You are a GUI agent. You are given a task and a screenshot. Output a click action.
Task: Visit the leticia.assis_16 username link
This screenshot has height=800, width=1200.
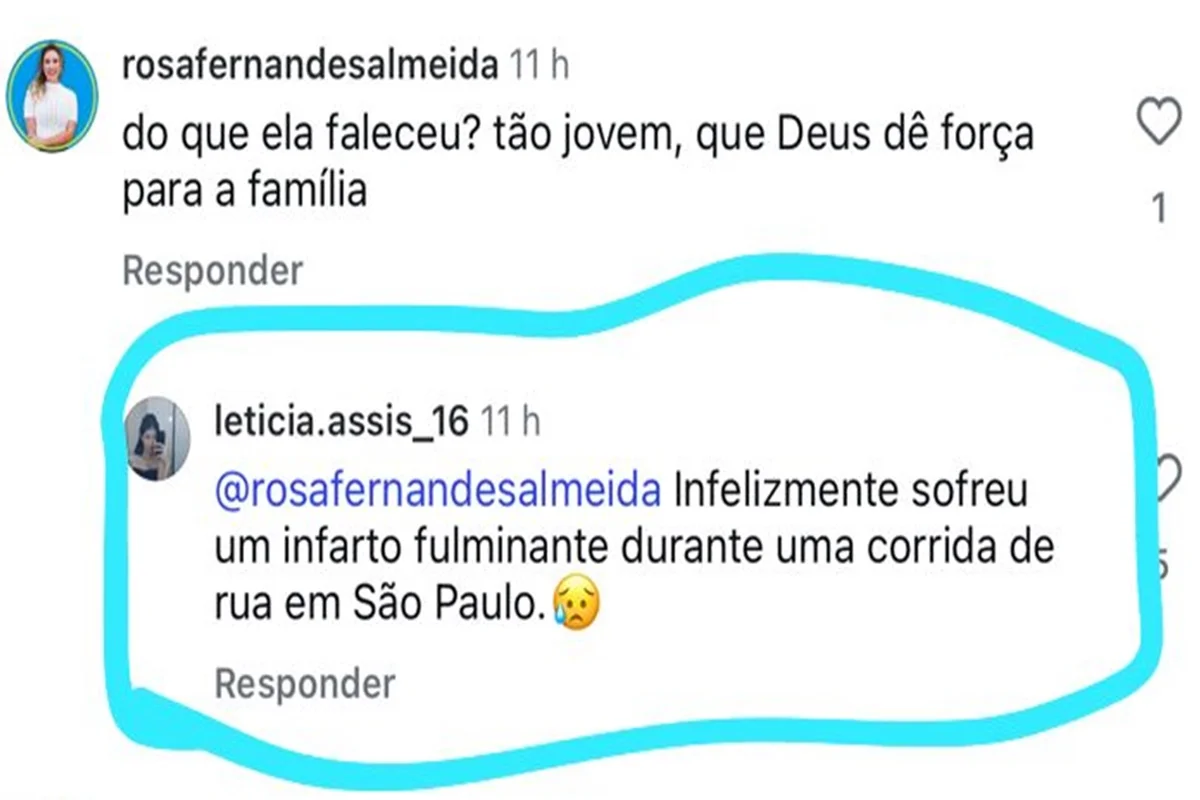click(341, 422)
